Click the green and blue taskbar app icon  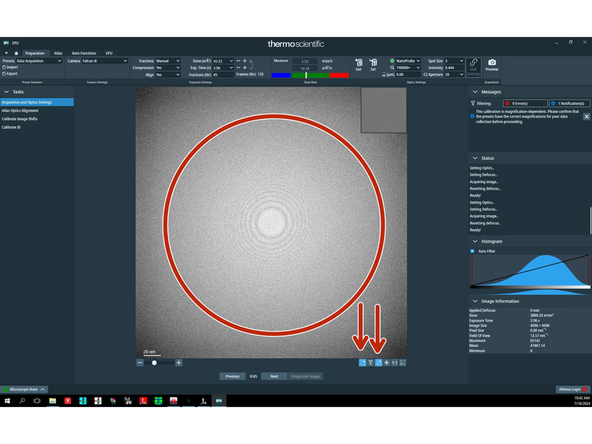pos(158,401)
